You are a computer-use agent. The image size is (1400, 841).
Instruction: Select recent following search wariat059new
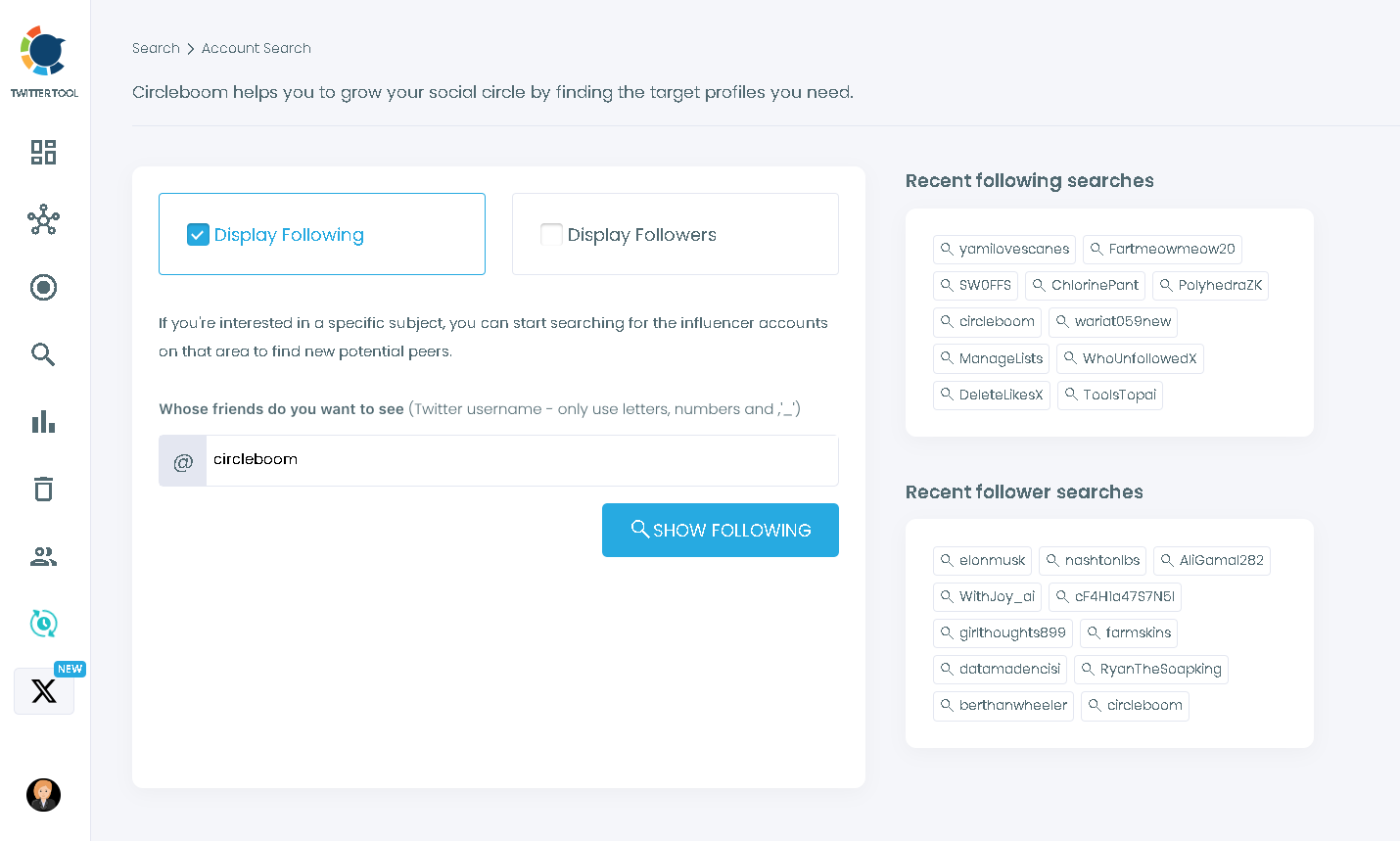1113,322
